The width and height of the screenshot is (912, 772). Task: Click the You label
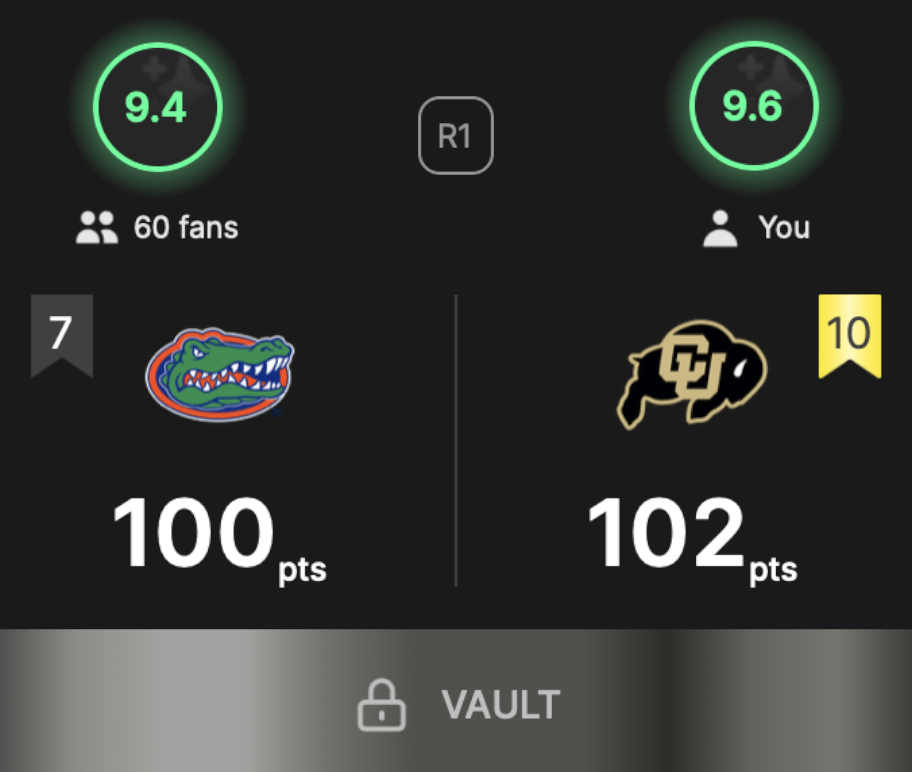pos(784,227)
